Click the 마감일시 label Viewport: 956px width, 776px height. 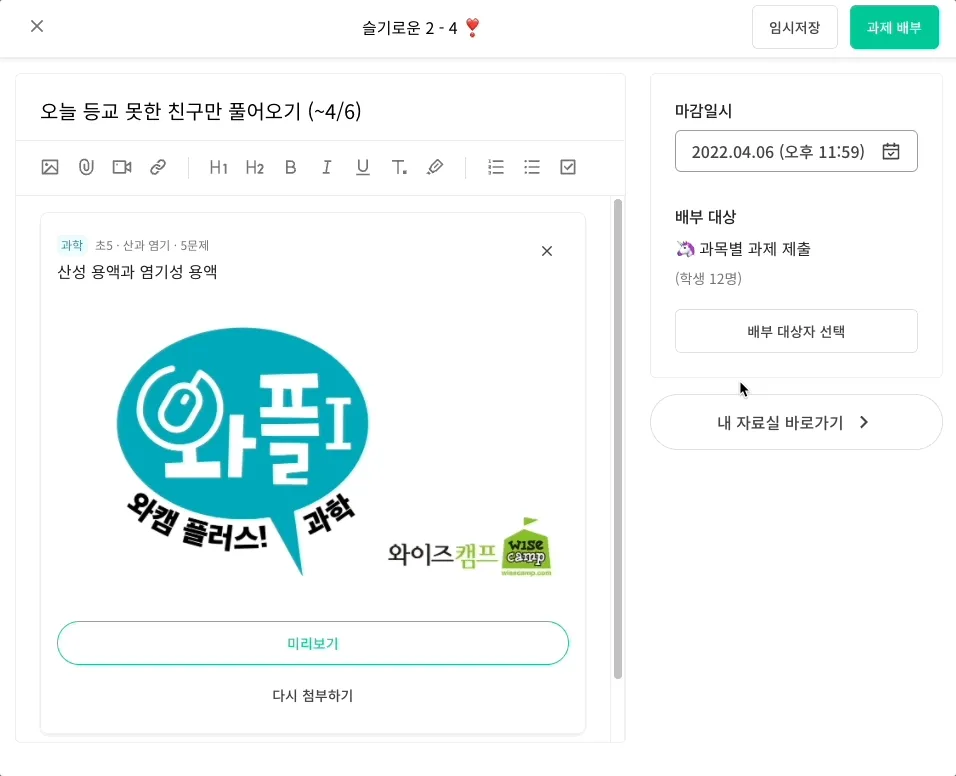tap(703, 111)
